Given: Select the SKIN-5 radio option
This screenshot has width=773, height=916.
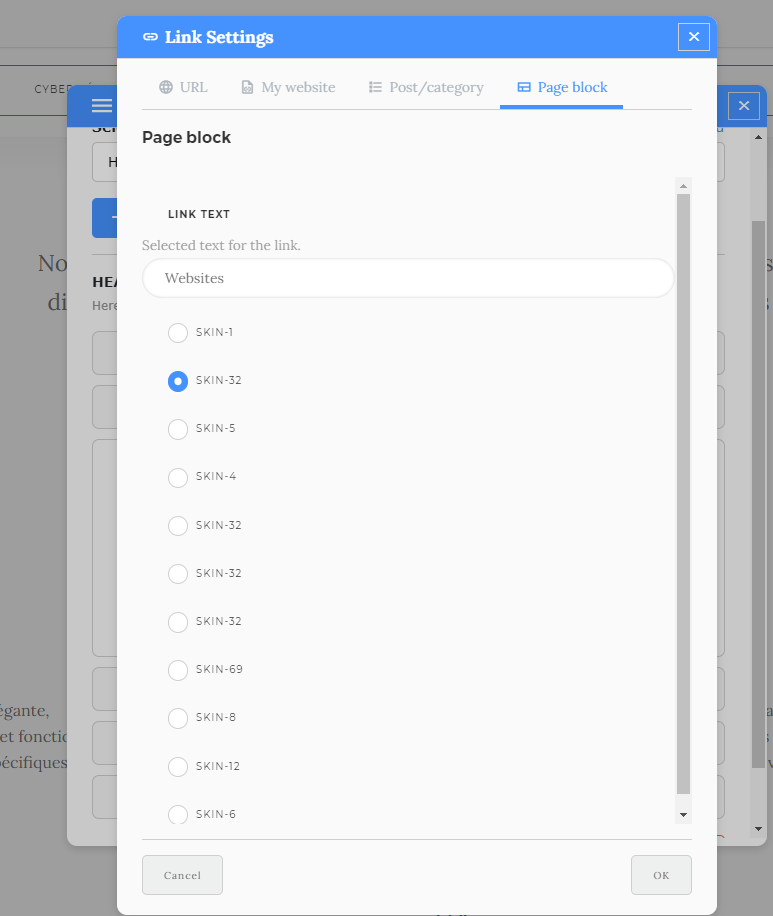Looking at the screenshot, I should (178, 429).
